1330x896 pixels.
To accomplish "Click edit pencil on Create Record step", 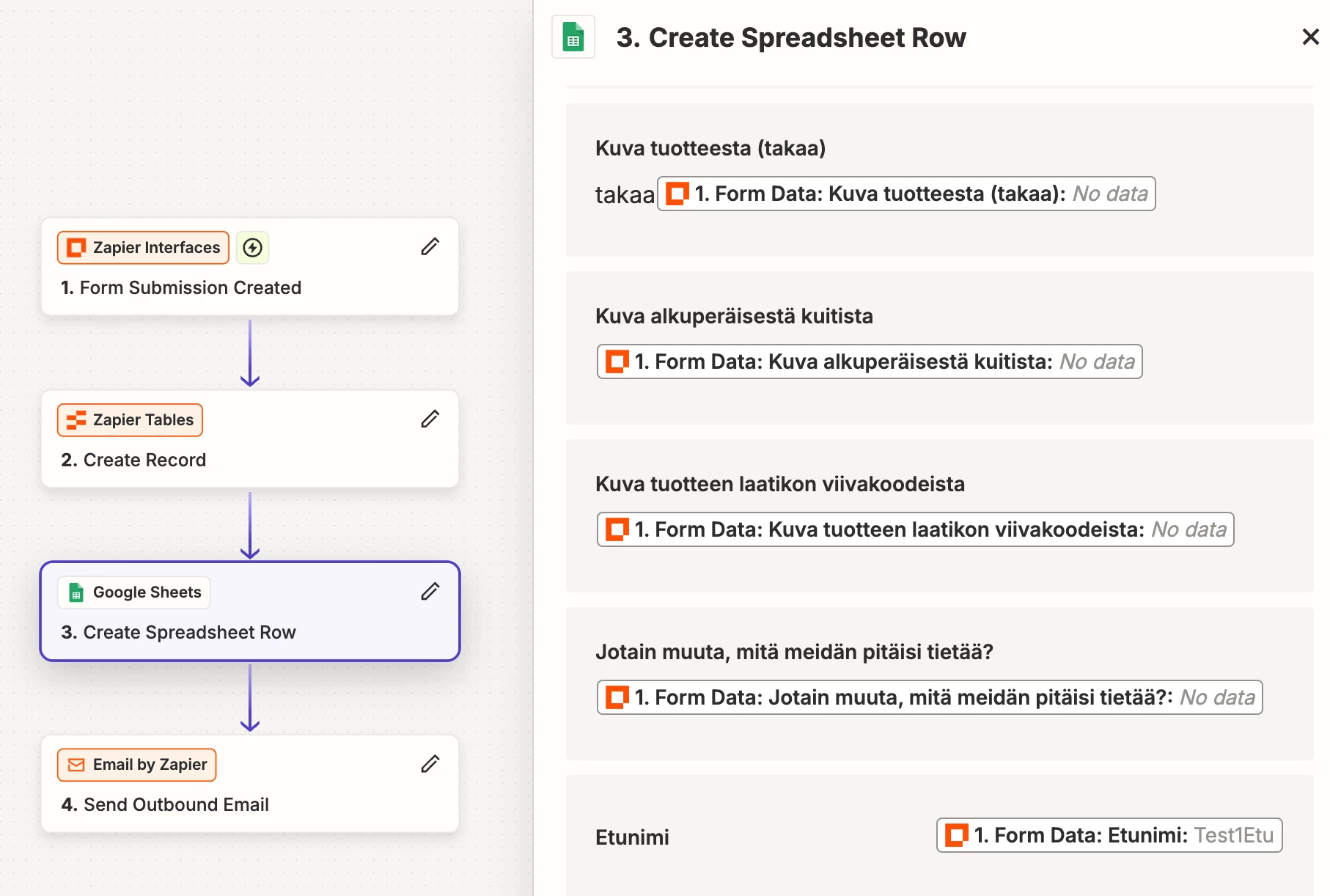I will (x=430, y=419).
